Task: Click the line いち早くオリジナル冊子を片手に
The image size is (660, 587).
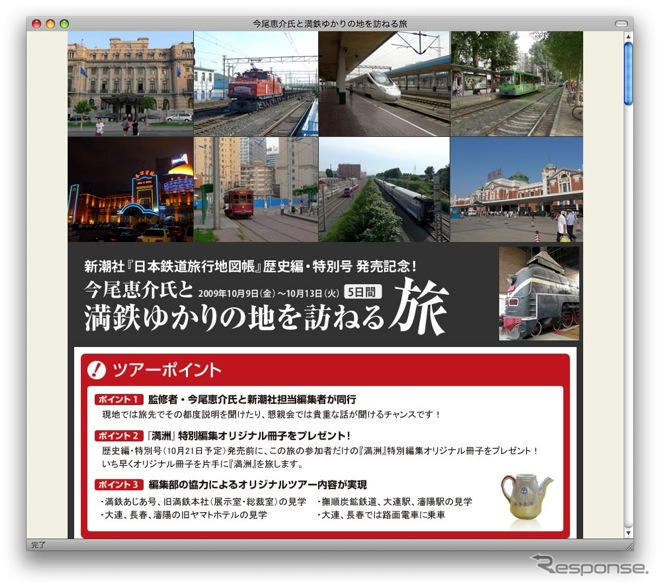Action: tap(202, 464)
